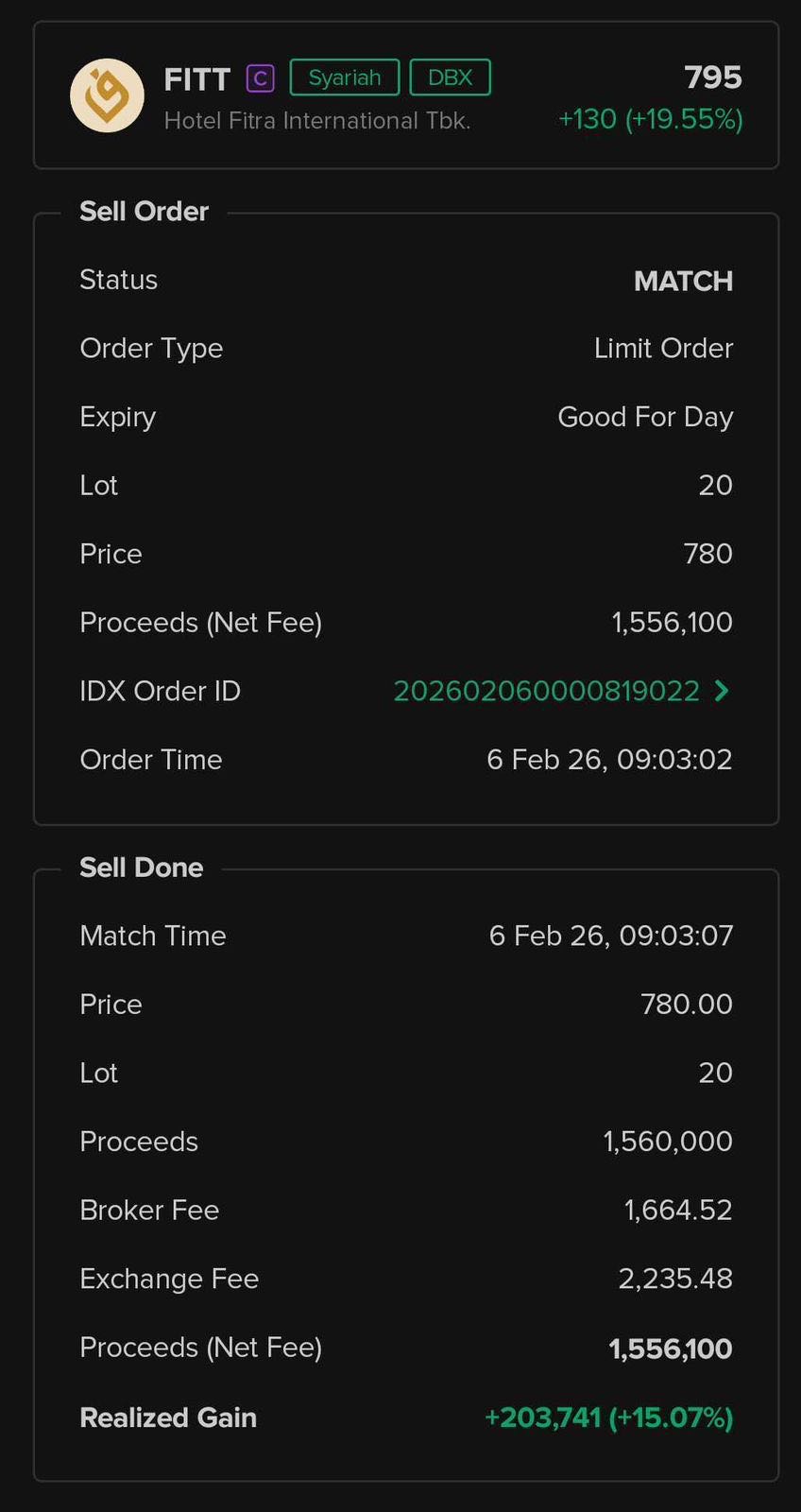
Task: Click the Exchange Fee 2,235.48 amount
Action: pyautogui.click(x=675, y=1279)
